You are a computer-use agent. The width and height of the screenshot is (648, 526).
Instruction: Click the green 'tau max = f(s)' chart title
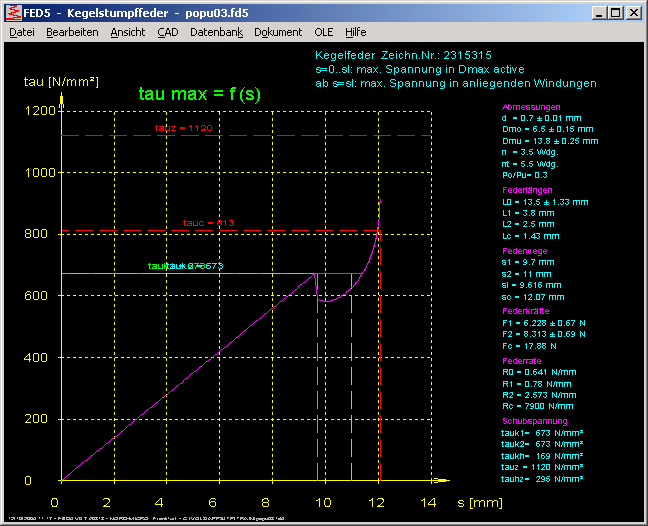click(x=199, y=93)
